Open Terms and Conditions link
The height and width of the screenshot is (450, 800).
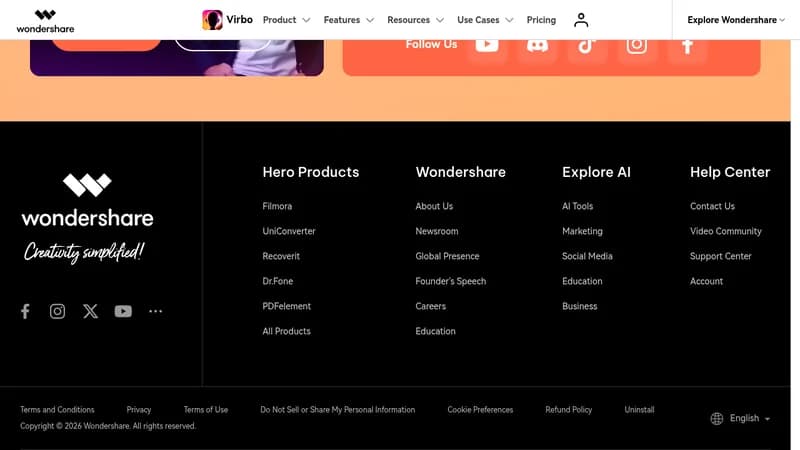57,410
